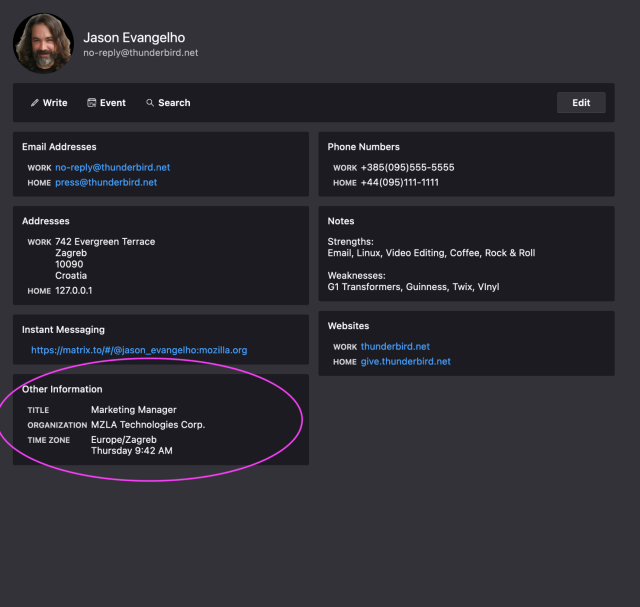Click the email under the contact name

140,53
